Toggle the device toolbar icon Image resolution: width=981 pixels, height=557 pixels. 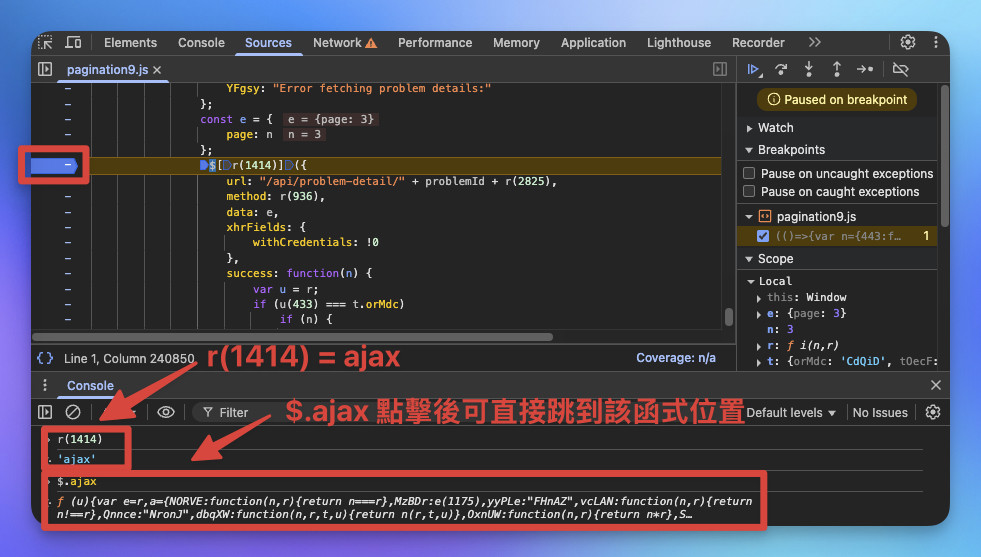[x=73, y=42]
